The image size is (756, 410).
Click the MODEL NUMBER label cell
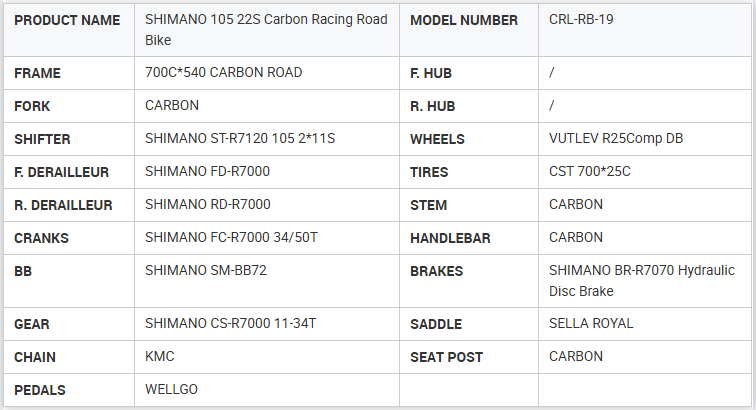(x=464, y=20)
